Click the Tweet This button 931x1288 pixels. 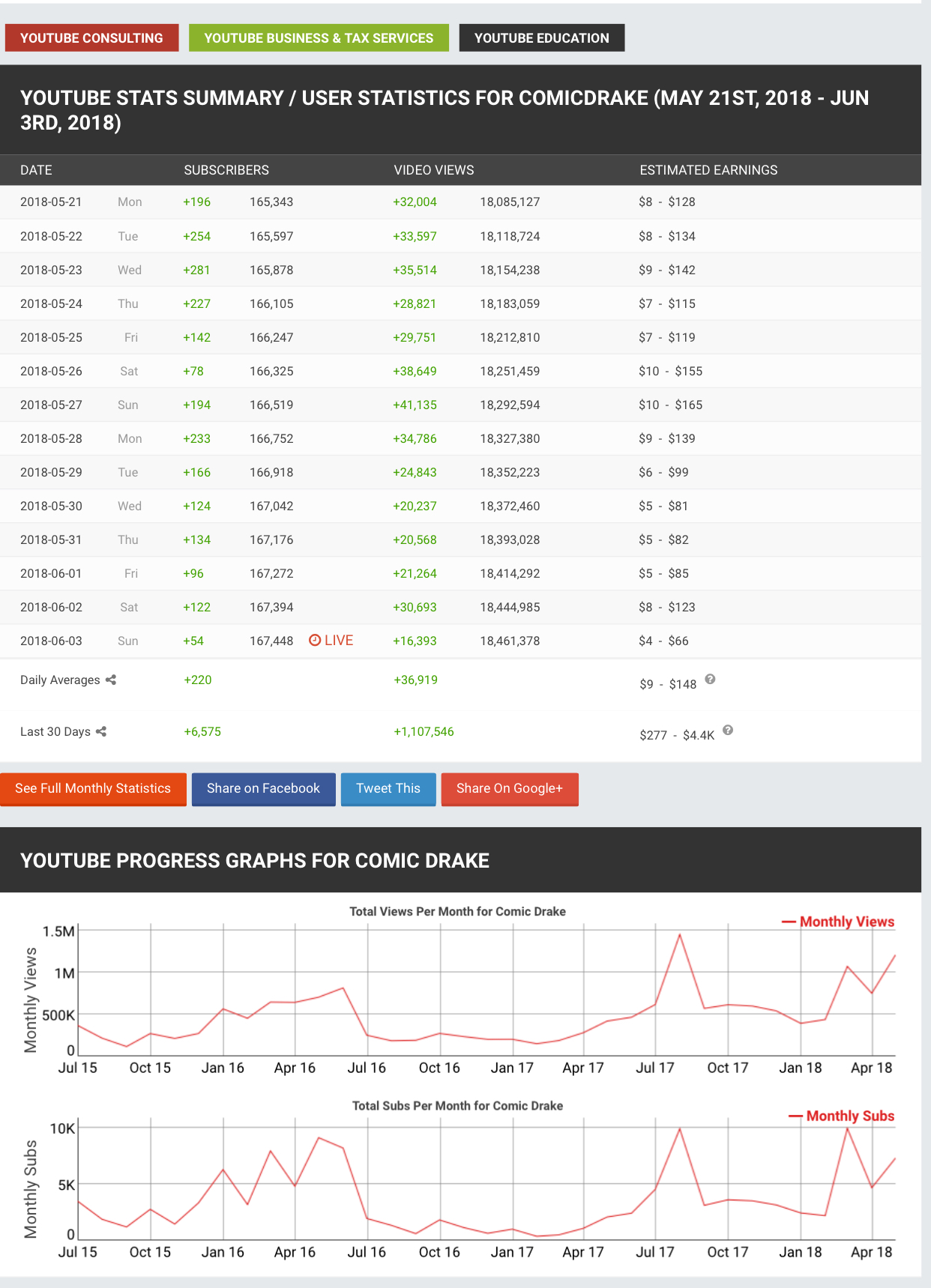388,789
